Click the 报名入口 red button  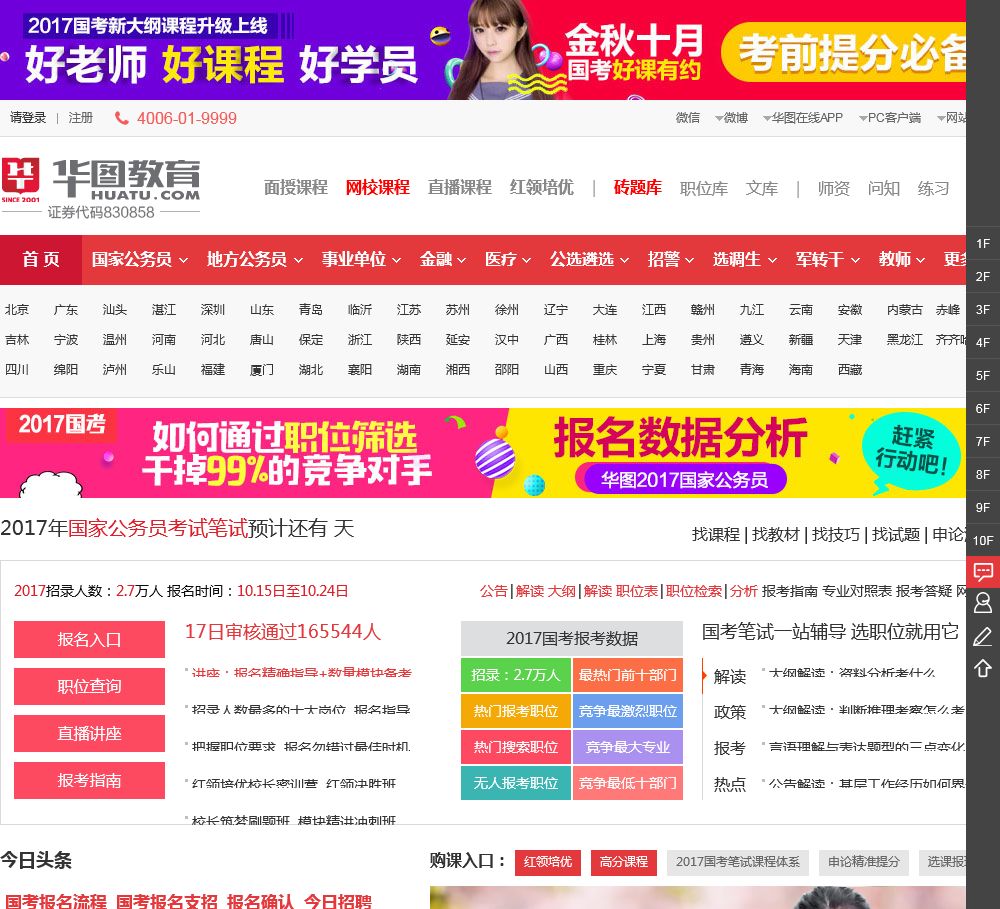(89, 639)
